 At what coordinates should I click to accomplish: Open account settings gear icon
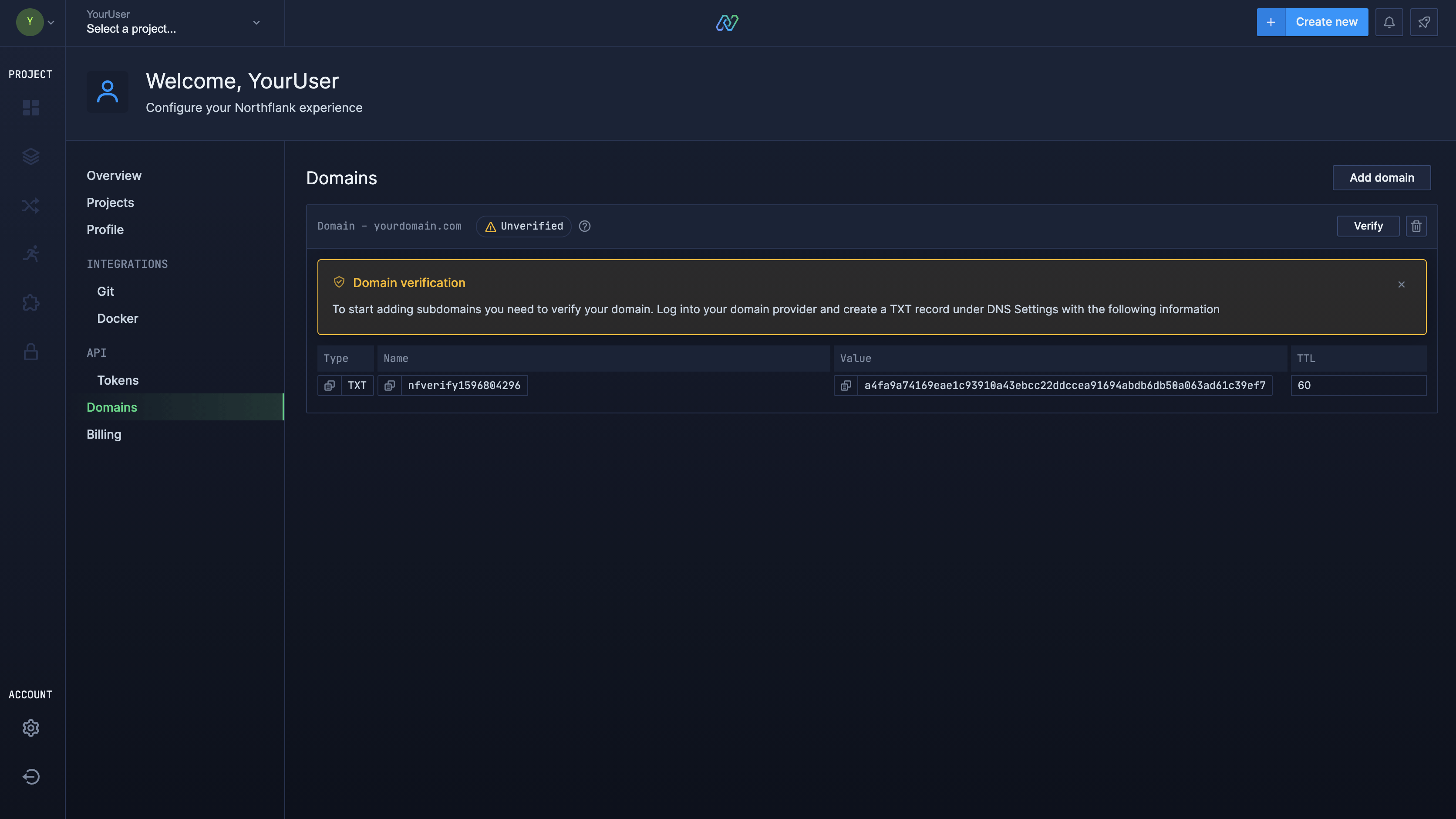pyautogui.click(x=31, y=728)
